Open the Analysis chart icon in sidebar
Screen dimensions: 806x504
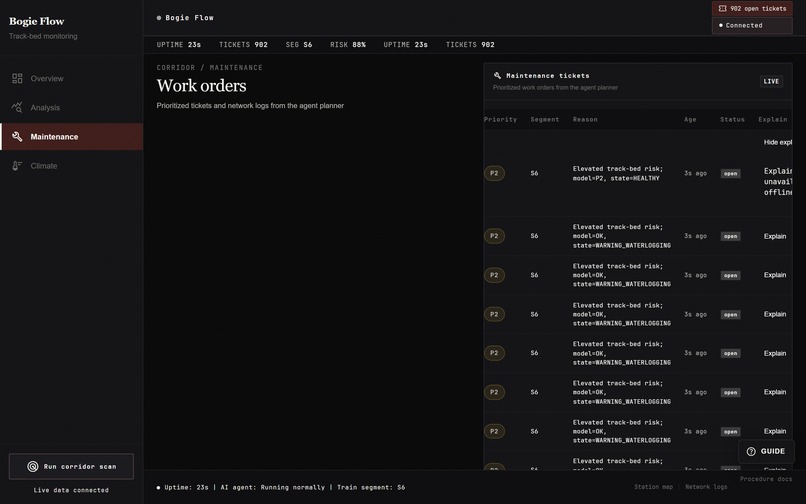[17, 107]
